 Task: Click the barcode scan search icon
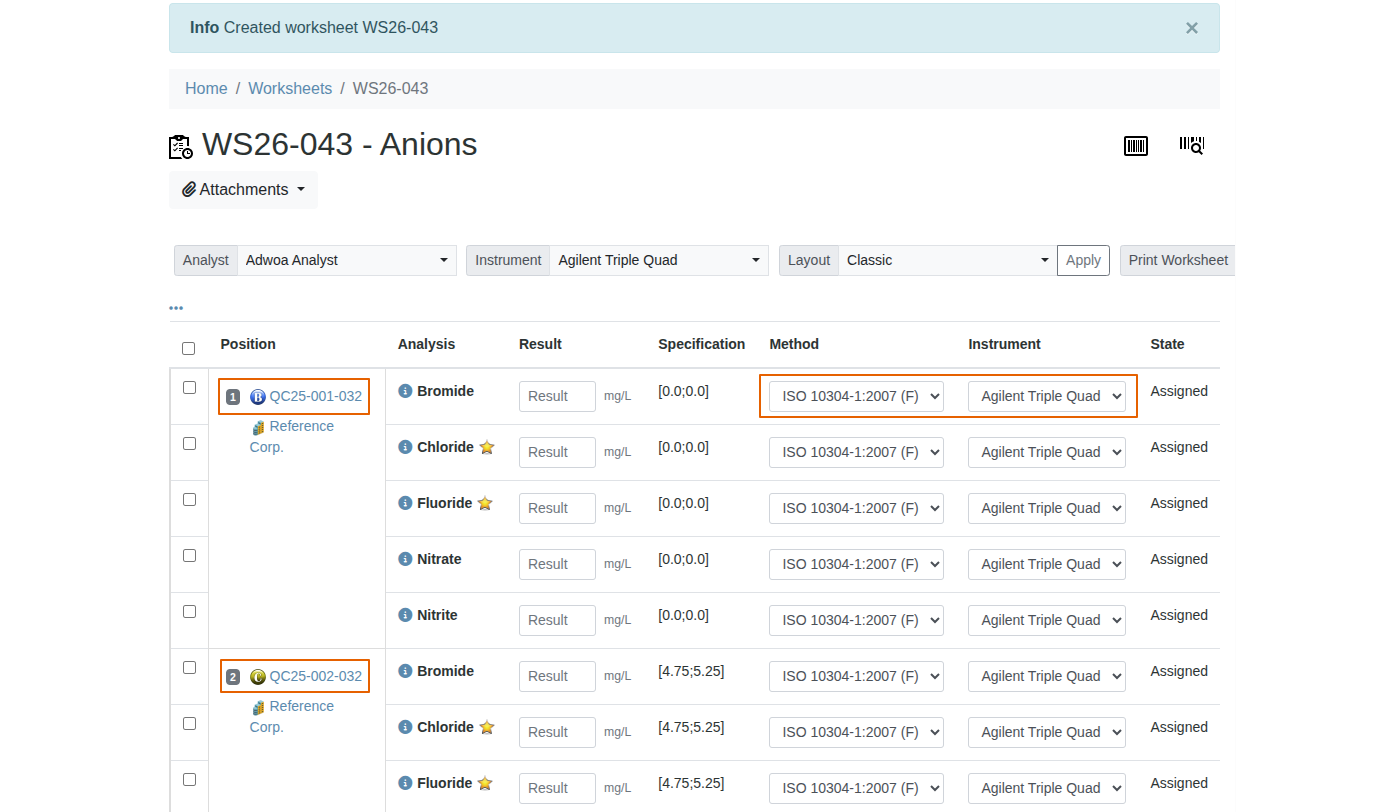coord(1191,146)
